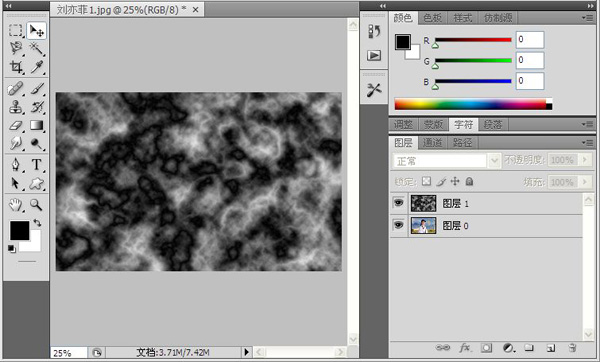Select the Zoom tool

coord(37,205)
